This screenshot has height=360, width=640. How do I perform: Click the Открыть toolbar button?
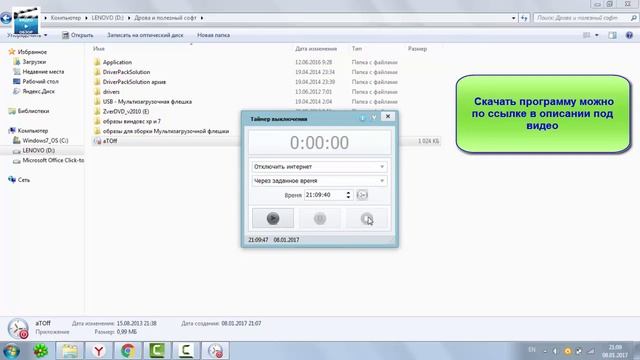coord(78,35)
